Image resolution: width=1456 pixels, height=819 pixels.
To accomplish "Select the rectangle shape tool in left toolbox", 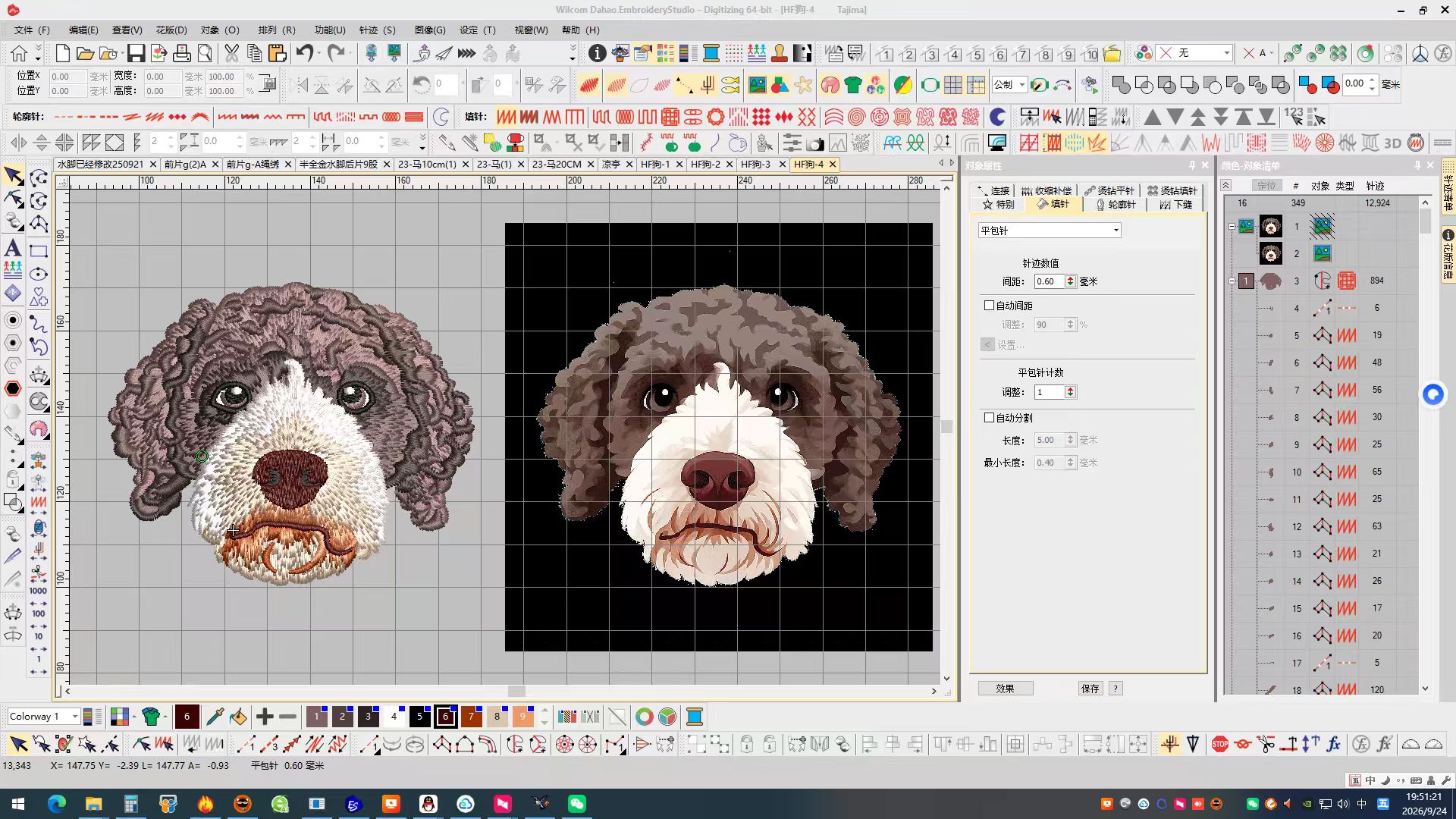I will pyautogui.click(x=39, y=251).
